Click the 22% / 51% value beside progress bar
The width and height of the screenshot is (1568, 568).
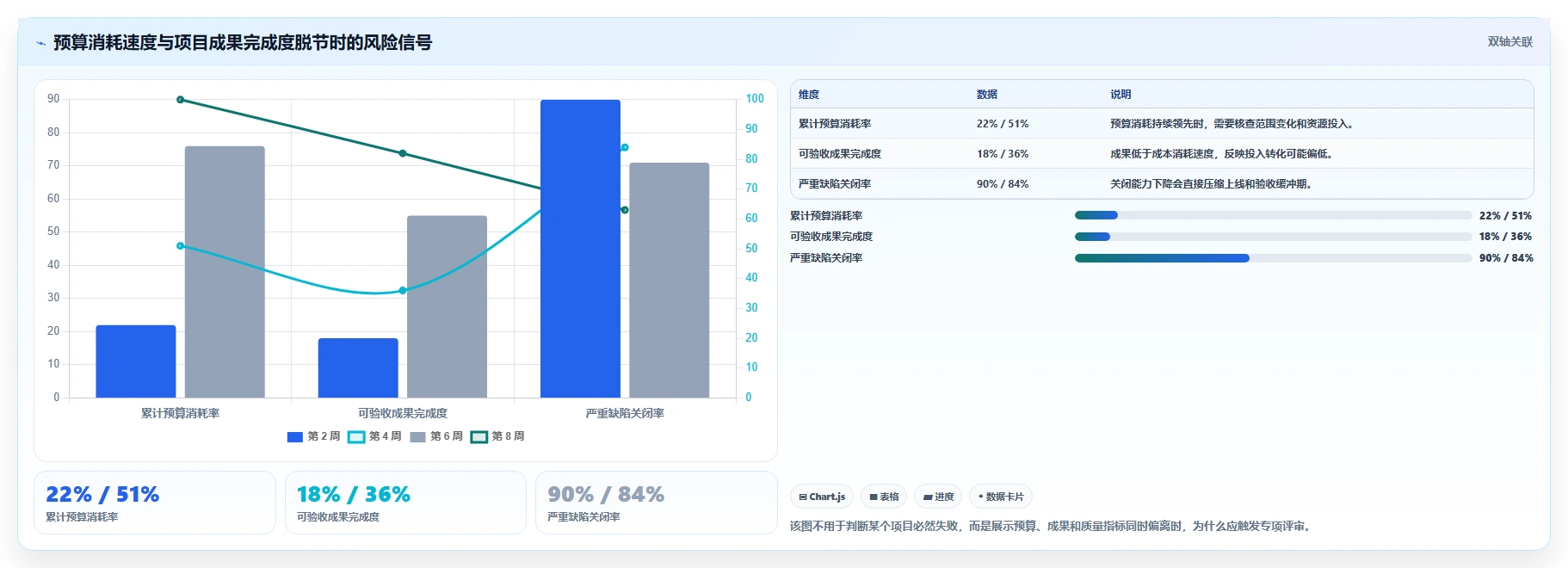(x=1505, y=216)
